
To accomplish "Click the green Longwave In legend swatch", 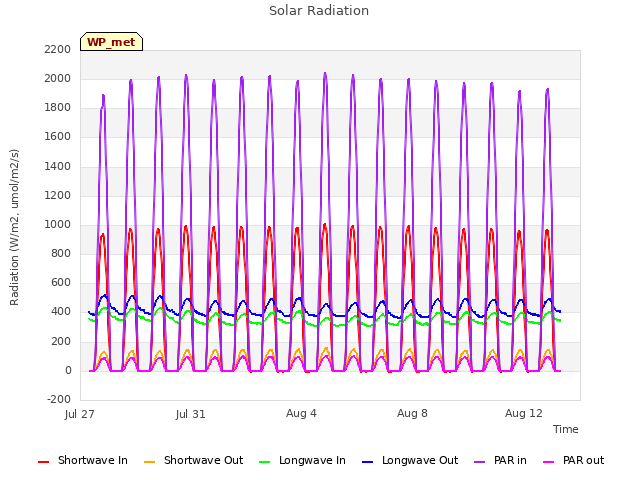I will (x=264, y=462).
